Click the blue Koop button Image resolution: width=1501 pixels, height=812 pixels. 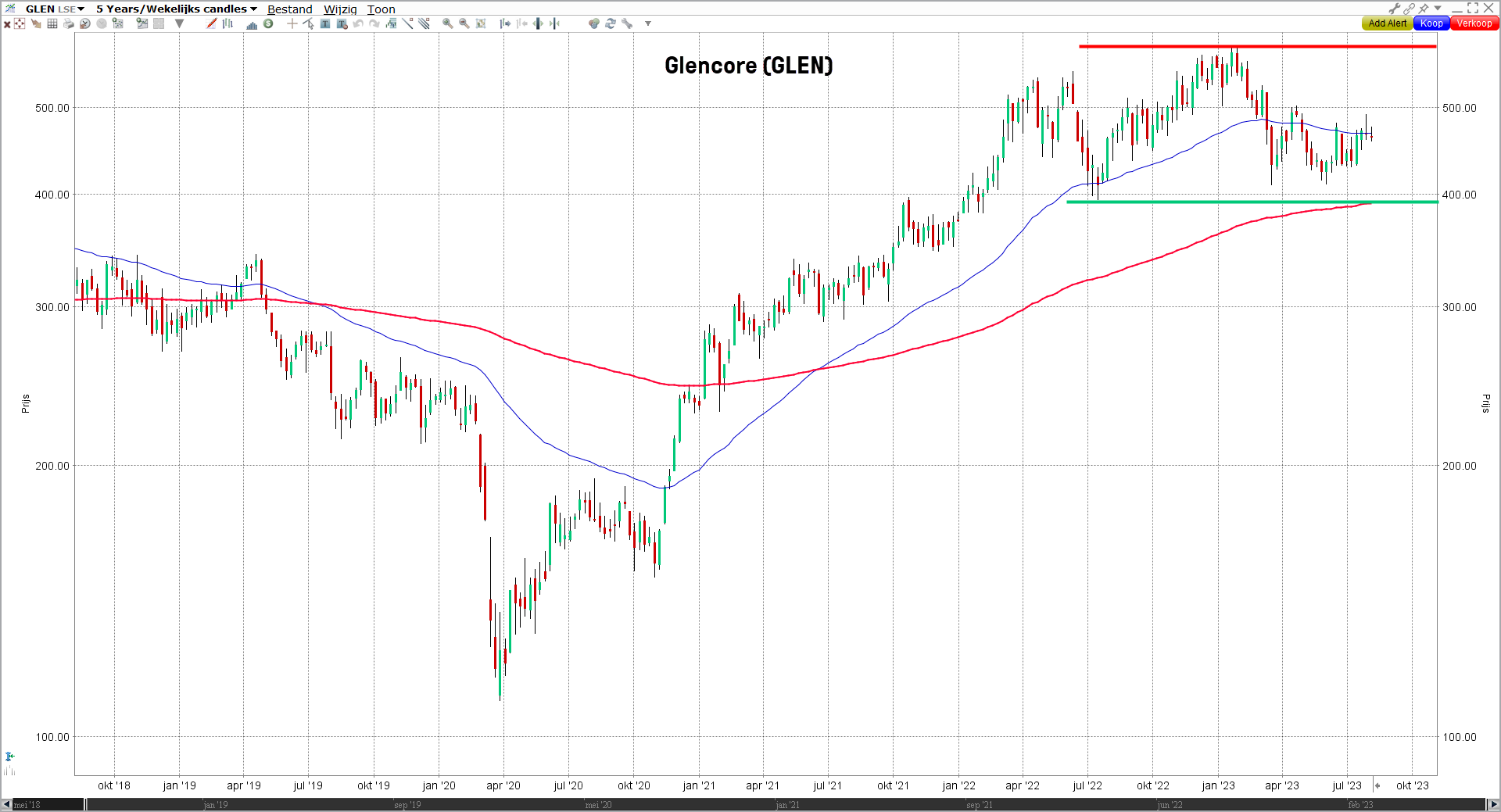click(x=1431, y=23)
